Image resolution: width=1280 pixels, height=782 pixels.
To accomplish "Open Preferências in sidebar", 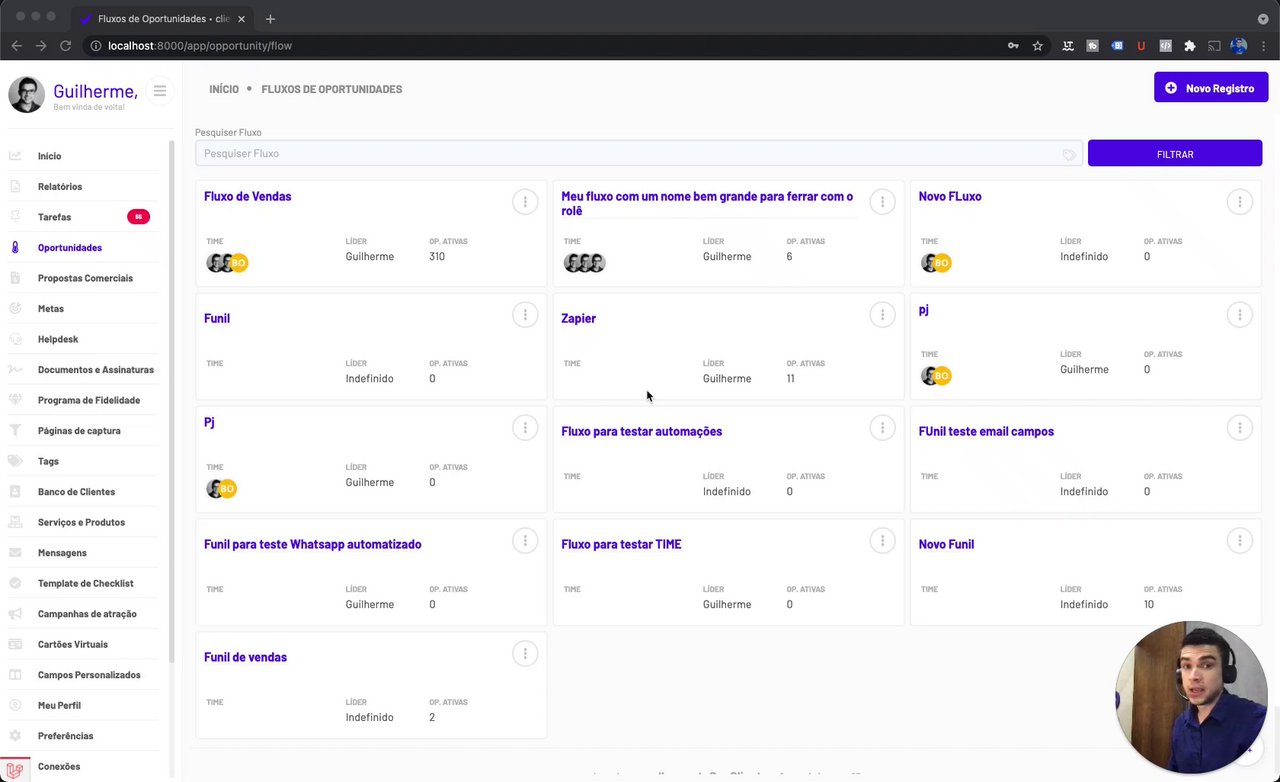I will pyautogui.click(x=65, y=736).
